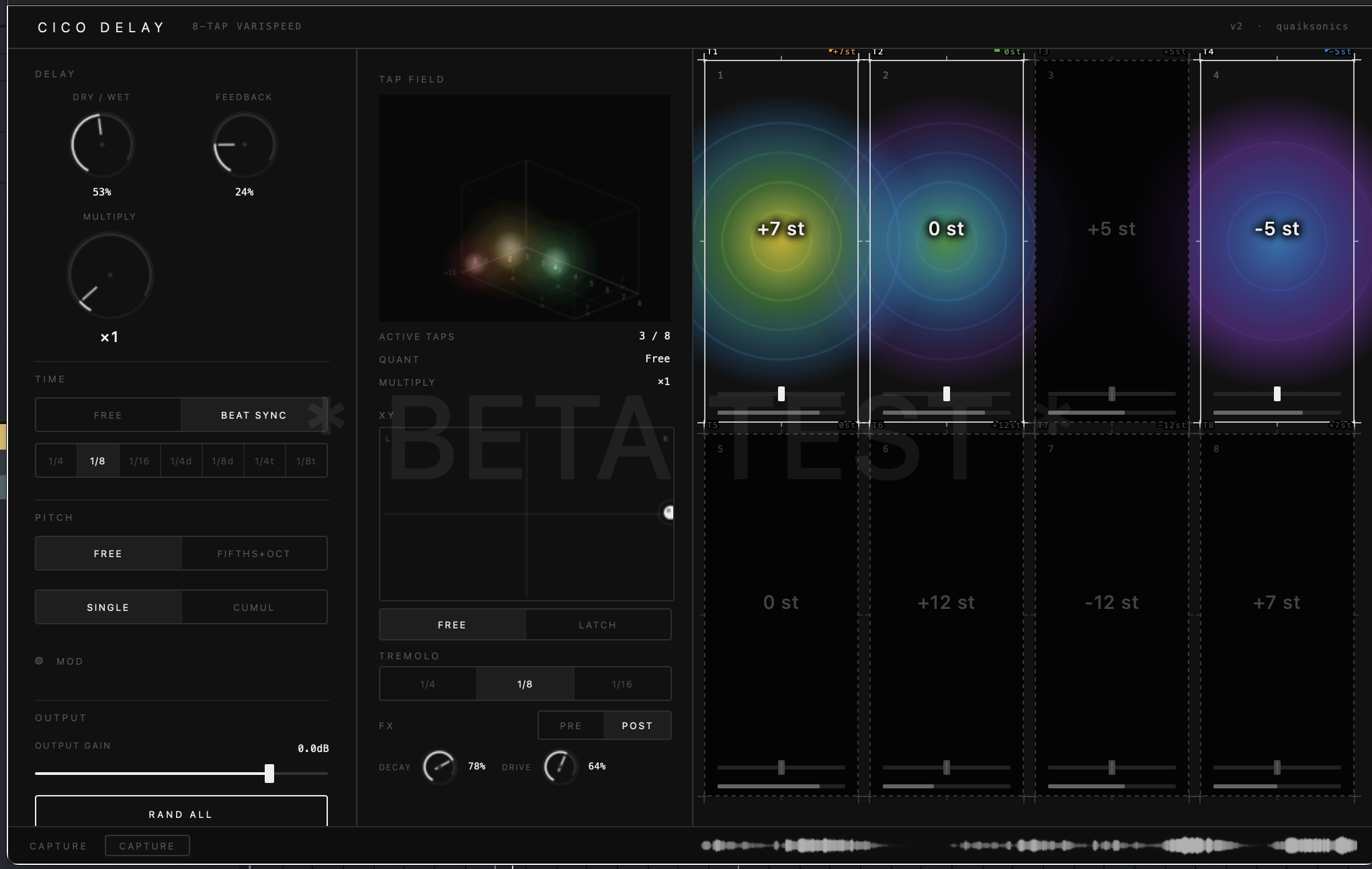
Task: Click the Decay knob in the FX section
Action: 439,766
